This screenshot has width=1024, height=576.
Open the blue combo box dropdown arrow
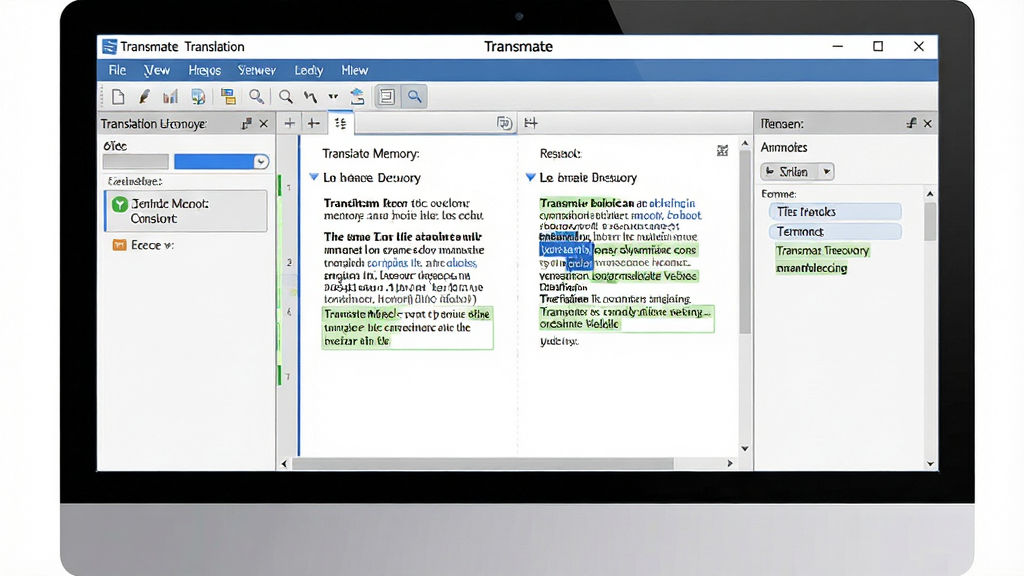coord(261,161)
